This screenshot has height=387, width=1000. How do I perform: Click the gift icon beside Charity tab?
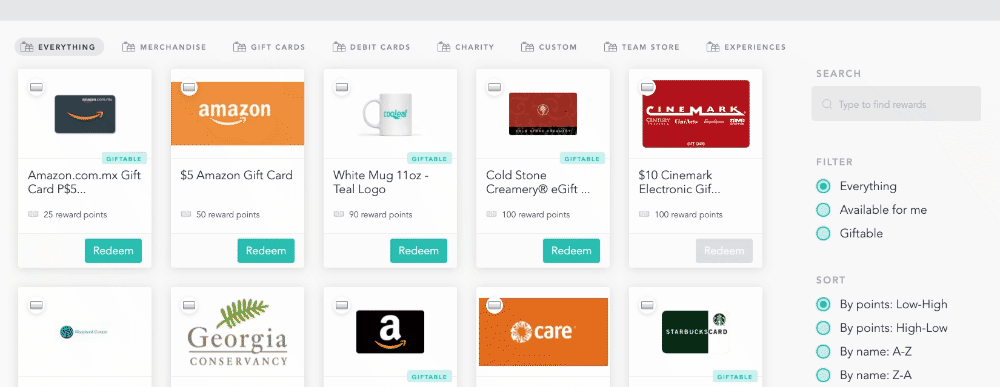443,47
